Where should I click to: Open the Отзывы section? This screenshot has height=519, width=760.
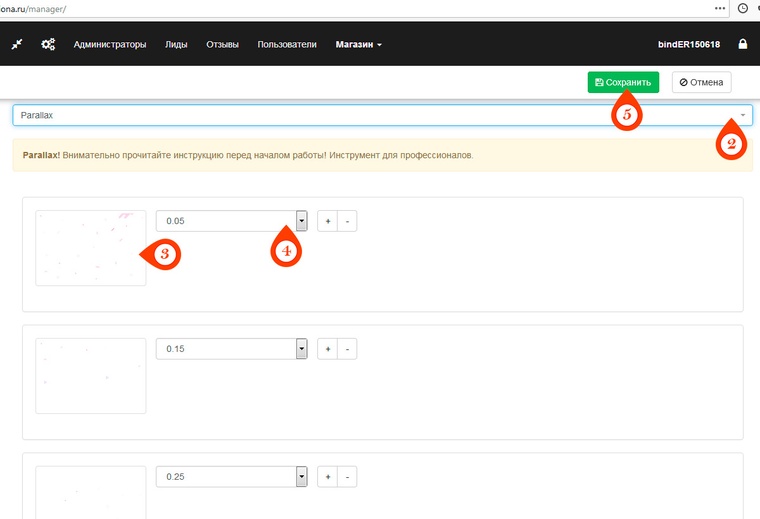(x=222, y=44)
